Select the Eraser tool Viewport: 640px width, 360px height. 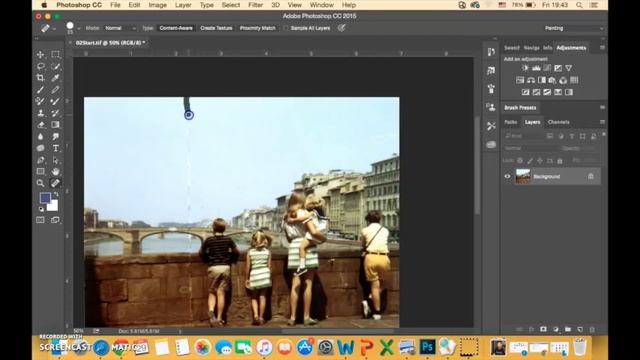(40, 125)
